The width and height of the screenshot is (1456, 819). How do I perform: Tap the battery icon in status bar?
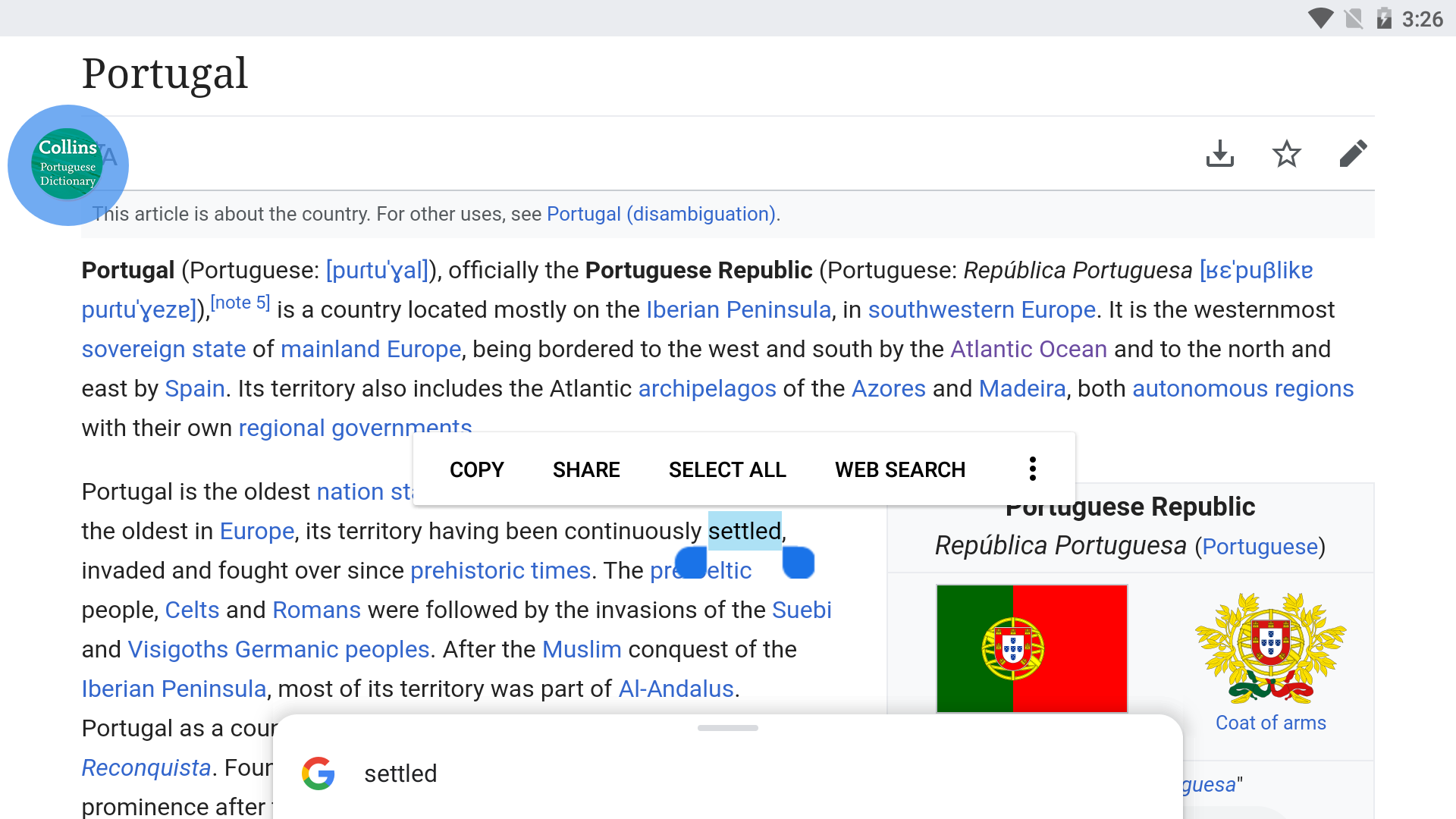click(x=1384, y=18)
